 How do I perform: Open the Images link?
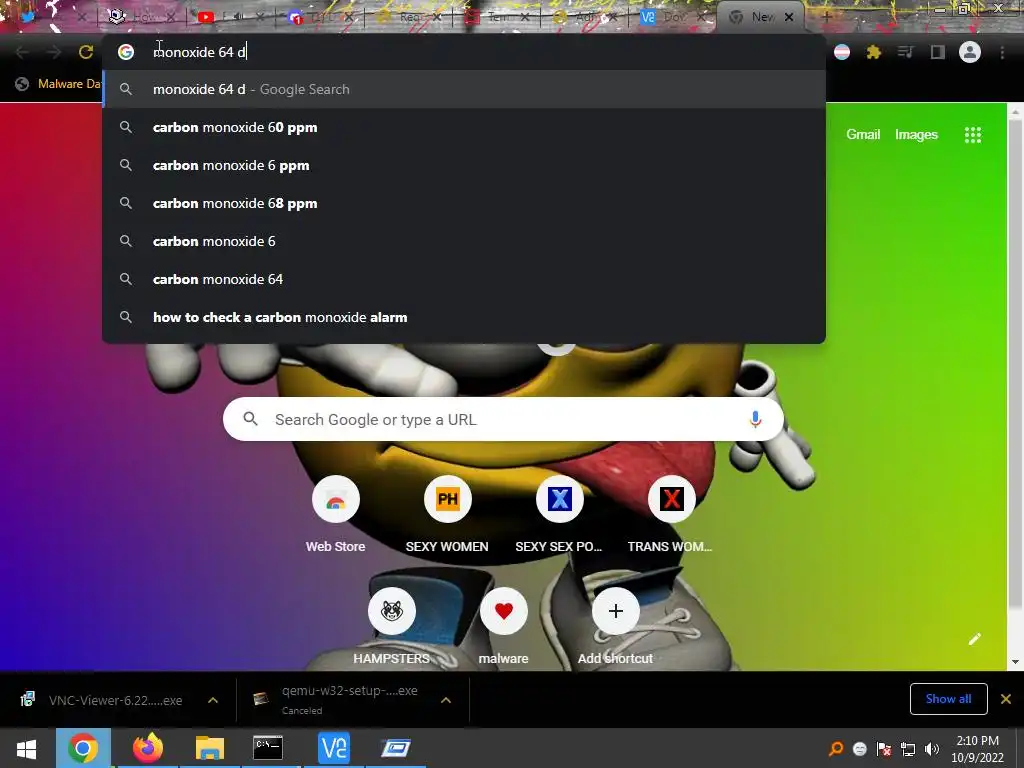pos(916,135)
